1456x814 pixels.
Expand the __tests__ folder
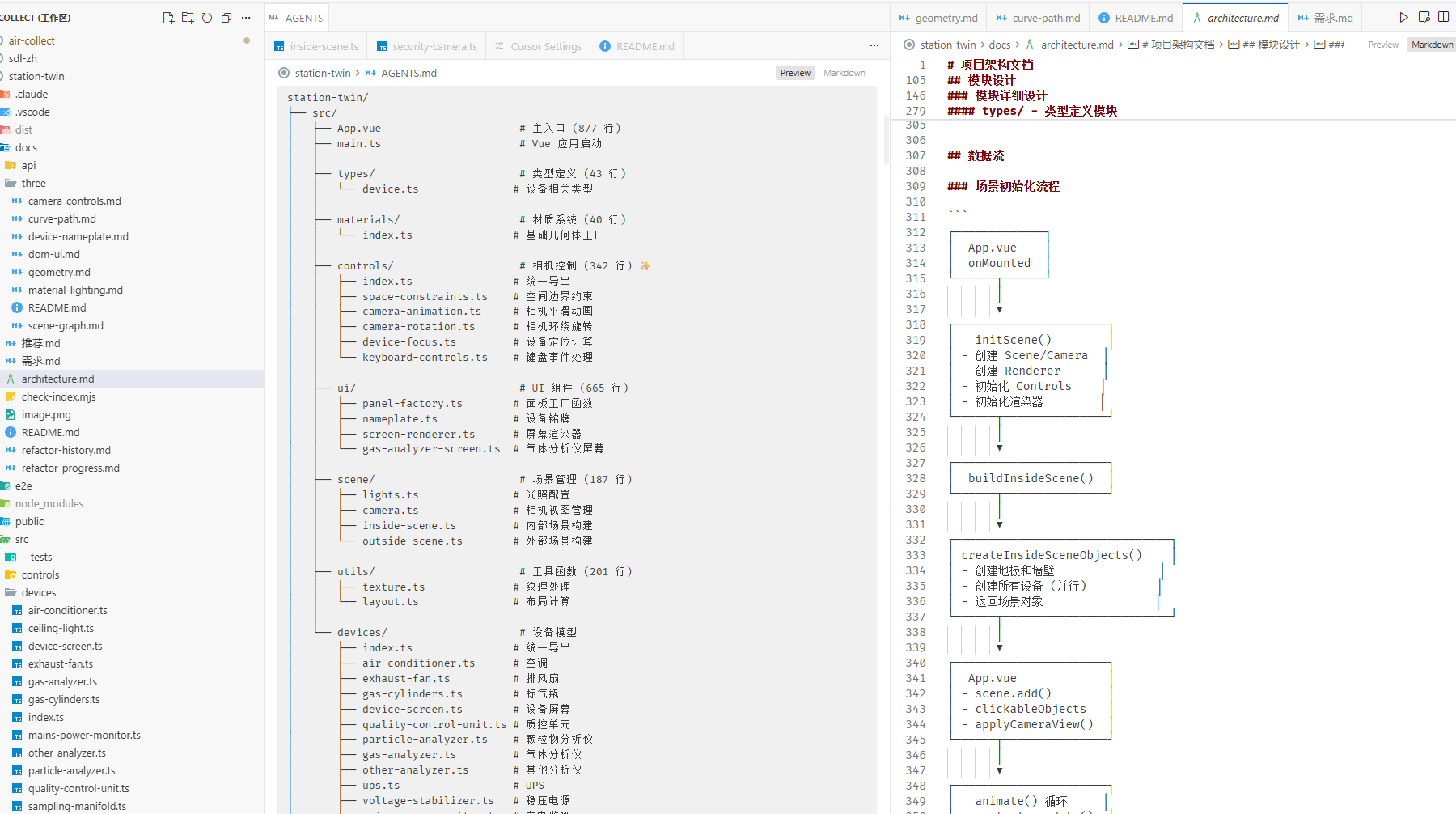[x=40, y=557]
